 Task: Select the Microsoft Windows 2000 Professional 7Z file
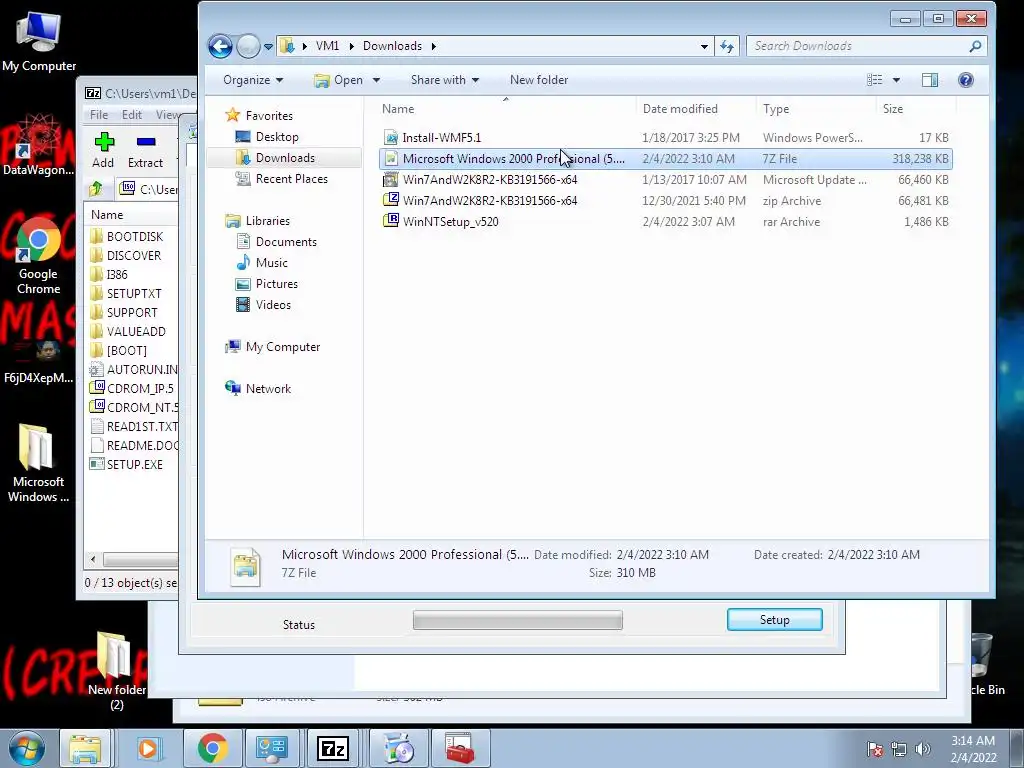coord(665,159)
